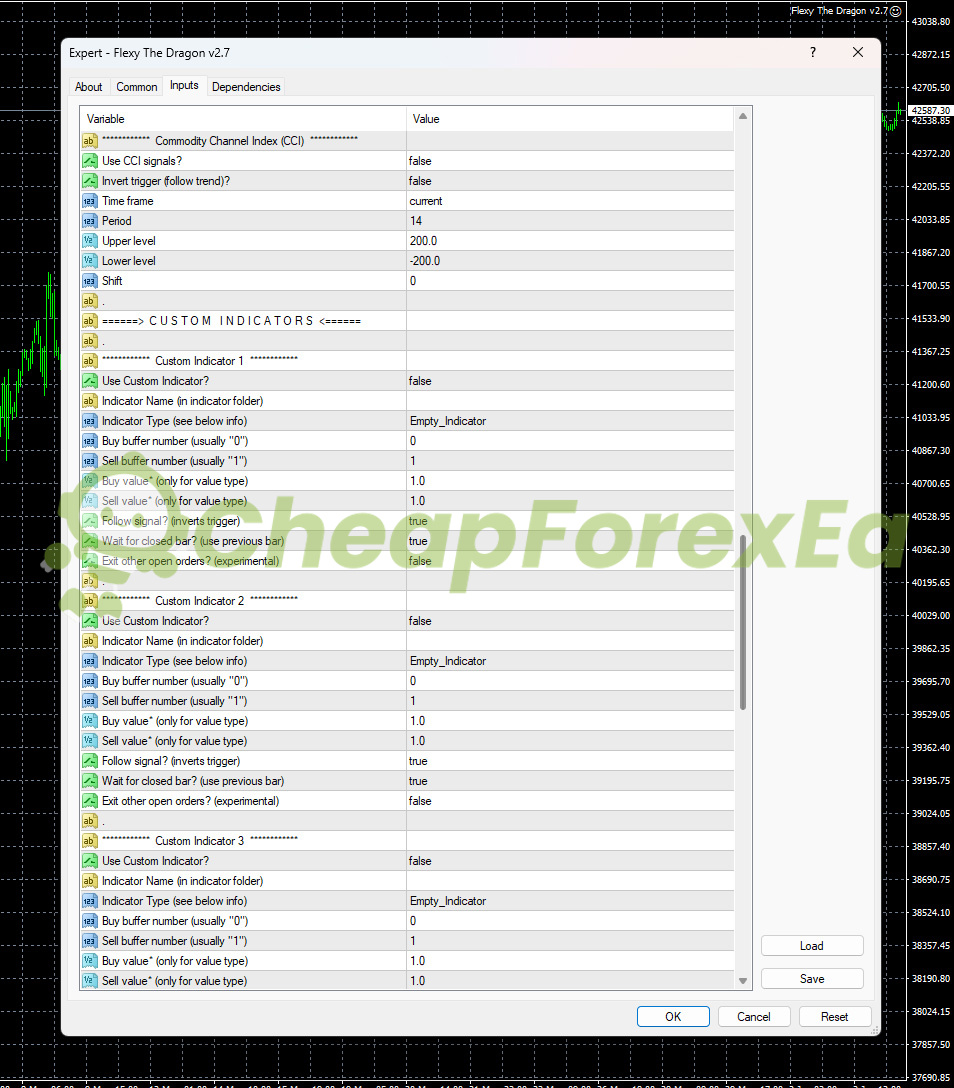Image resolution: width=954 pixels, height=1088 pixels.
Task: Save the current inputs with Save
Action: (812, 978)
